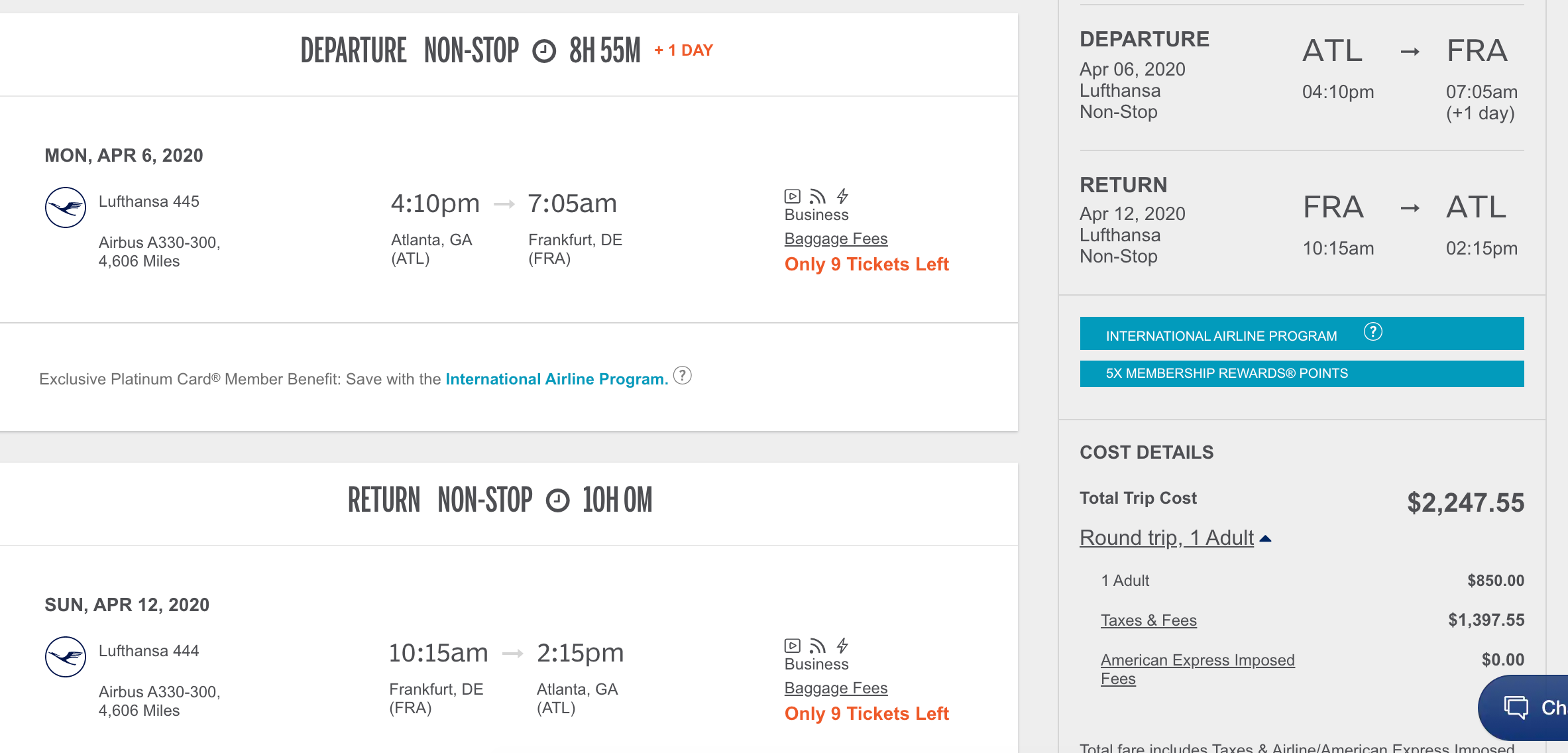1568x753 pixels.
Task: Open help icon beside International Airline Program link
Action: pos(682,376)
